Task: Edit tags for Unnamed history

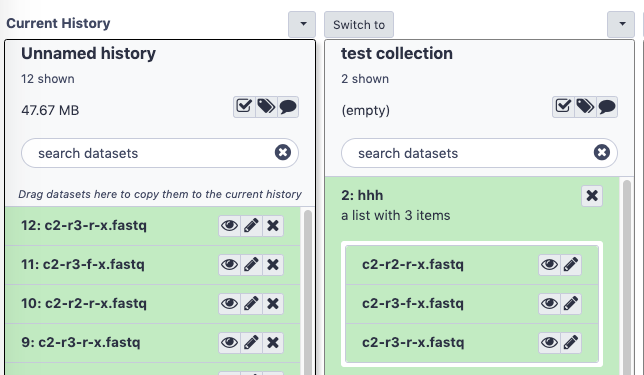Action: point(266,107)
